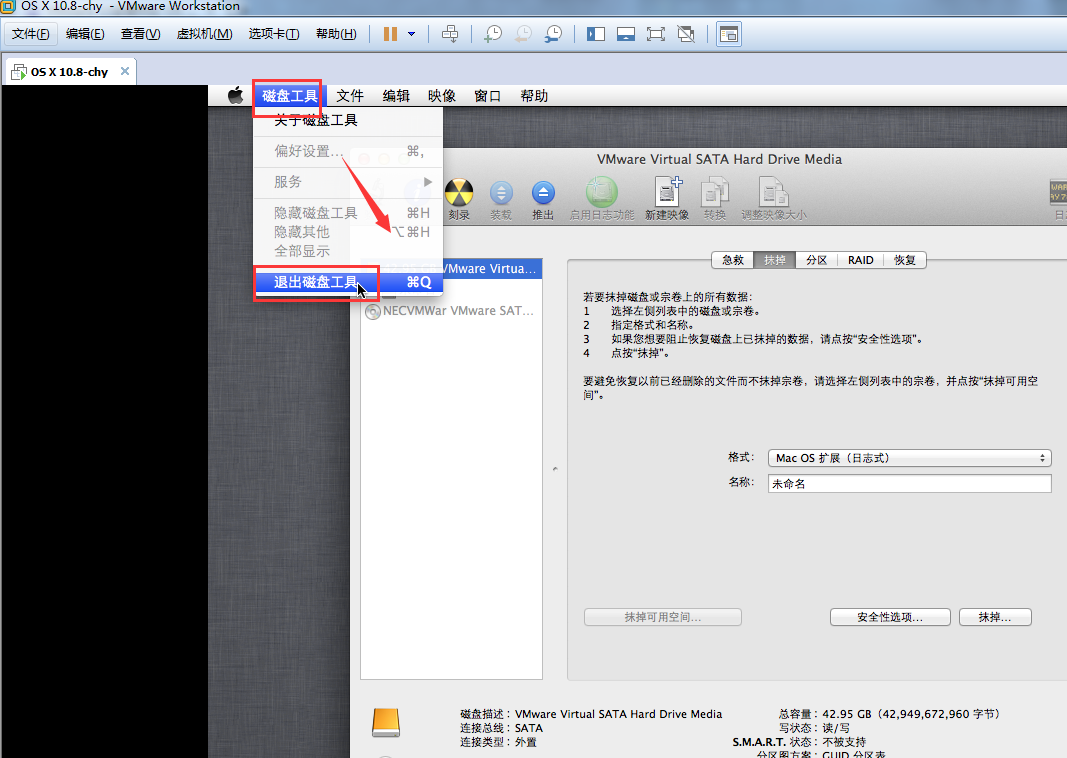Viewport: 1067px width, 758px height.
Task: Click VMware pause virtual machine button
Action: [x=390, y=34]
